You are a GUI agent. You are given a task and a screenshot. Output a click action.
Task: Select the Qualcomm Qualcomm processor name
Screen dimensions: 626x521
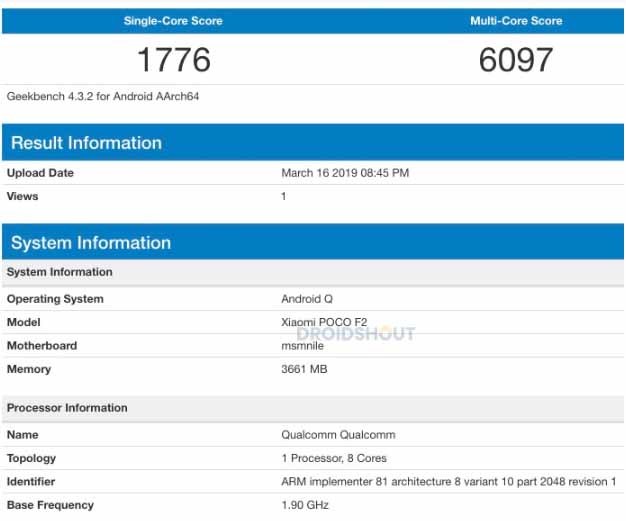(x=338, y=435)
